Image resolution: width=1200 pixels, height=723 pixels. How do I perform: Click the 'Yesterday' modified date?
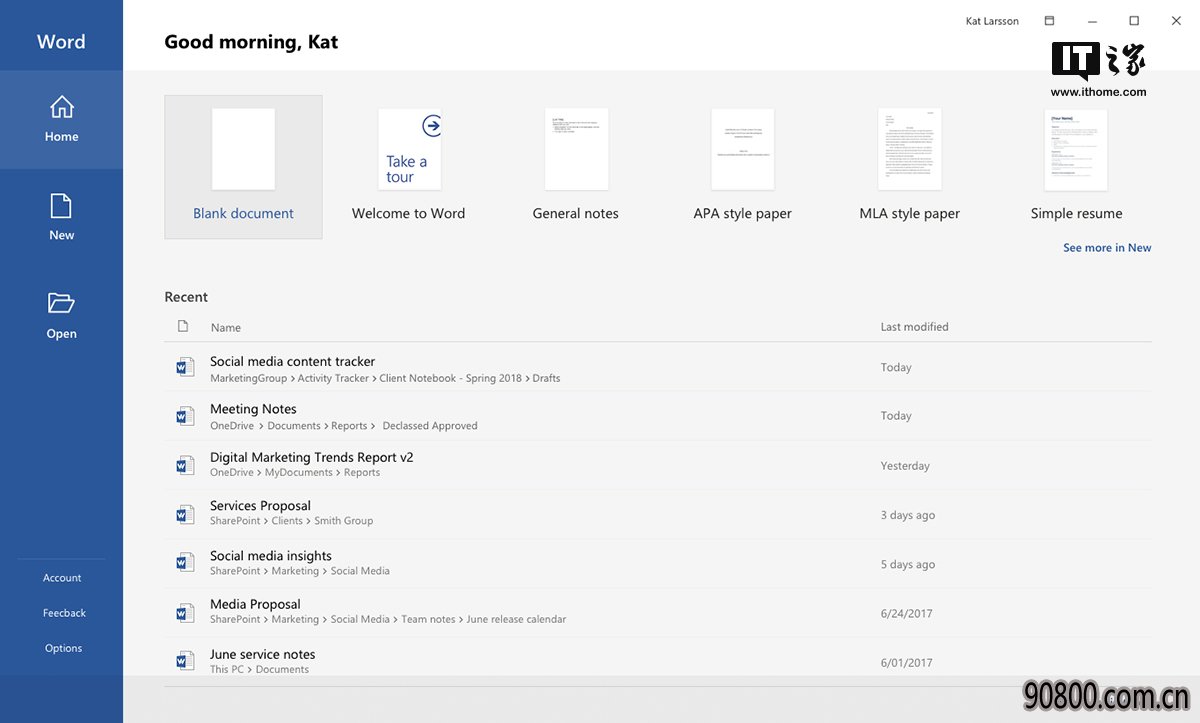[x=905, y=465]
